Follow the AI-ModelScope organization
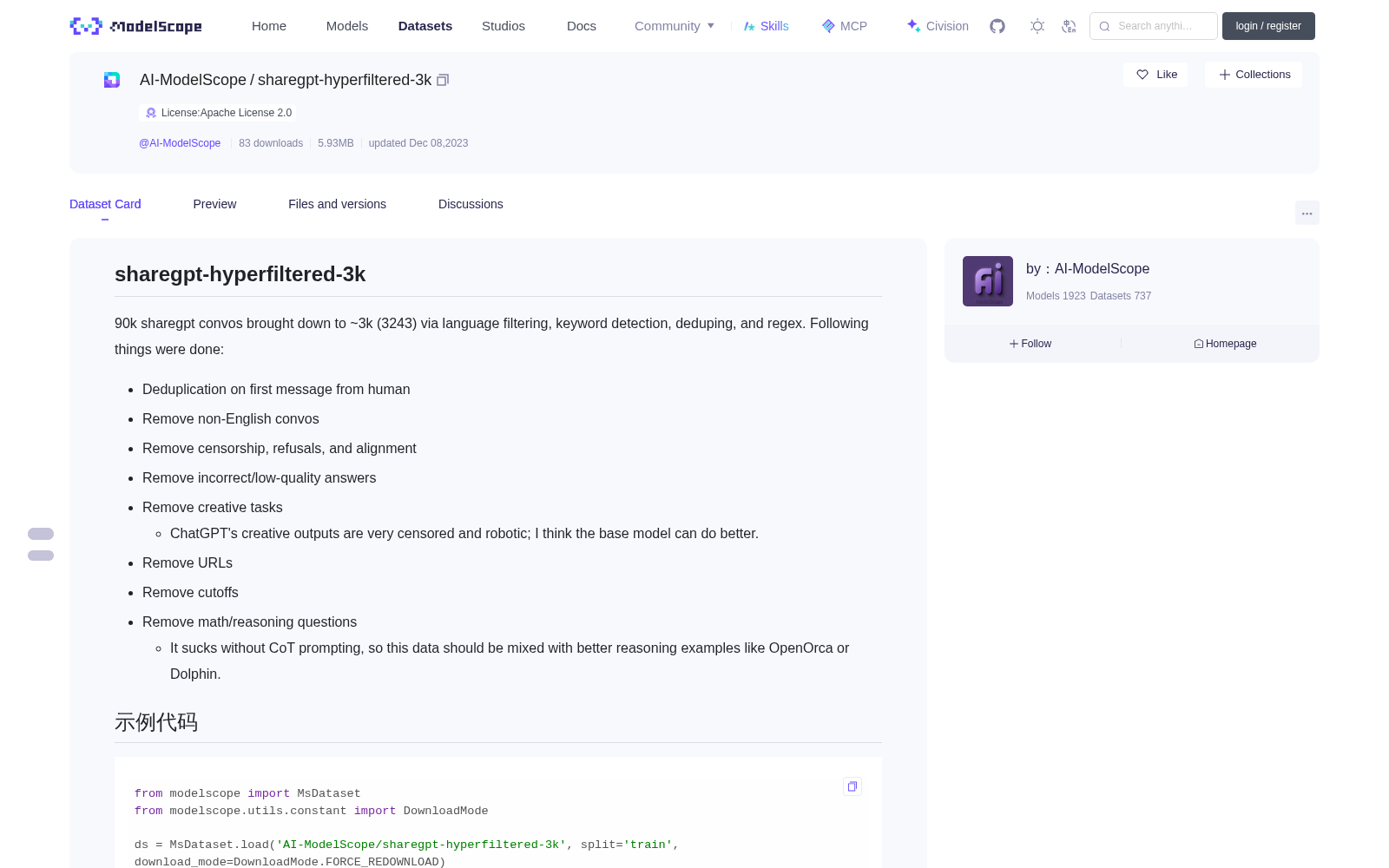Viewport: 1389px width, 868px height. tap(1030, 344)
